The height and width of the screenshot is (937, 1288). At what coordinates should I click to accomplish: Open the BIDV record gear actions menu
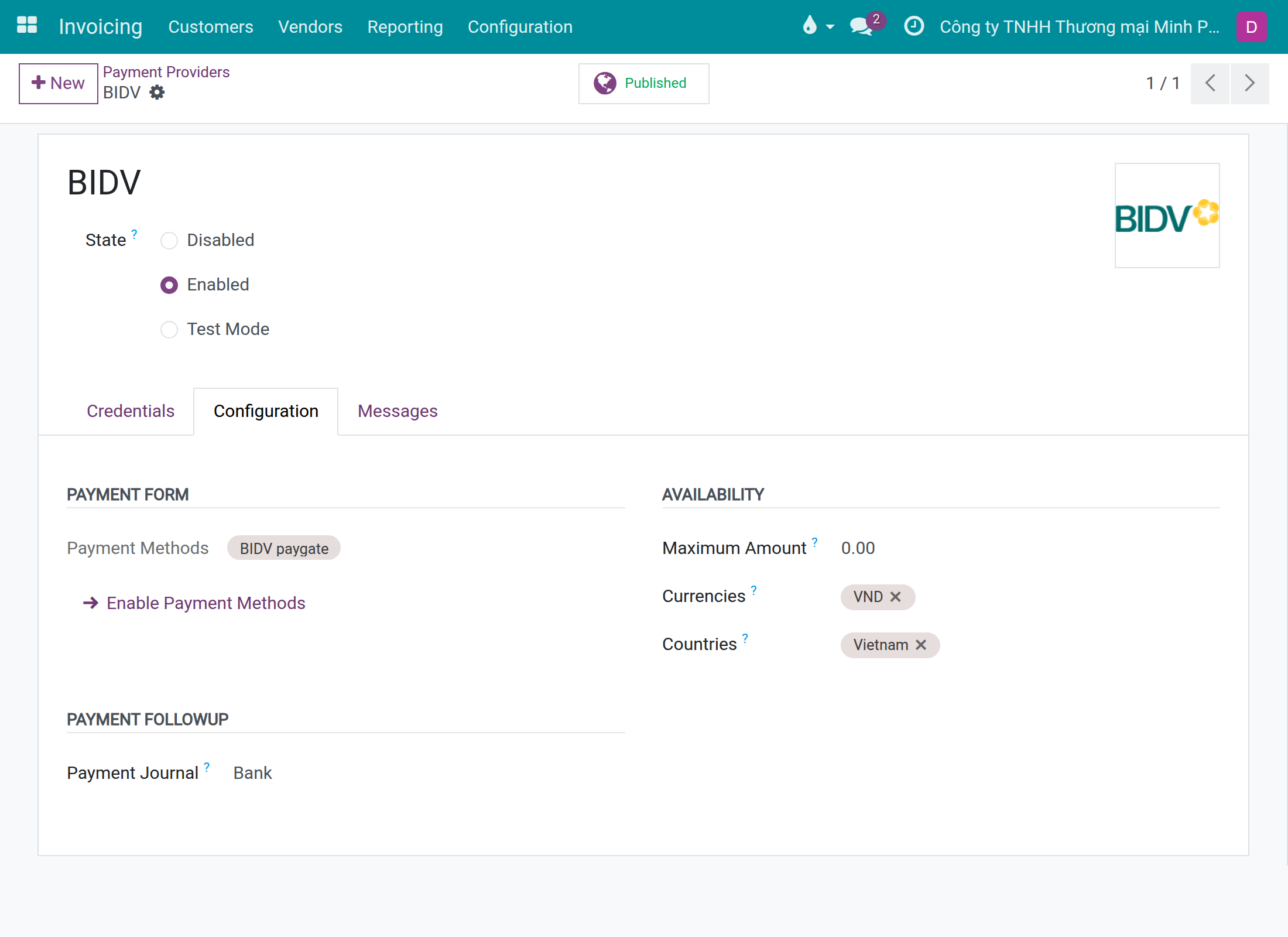(x=157, y=93)
